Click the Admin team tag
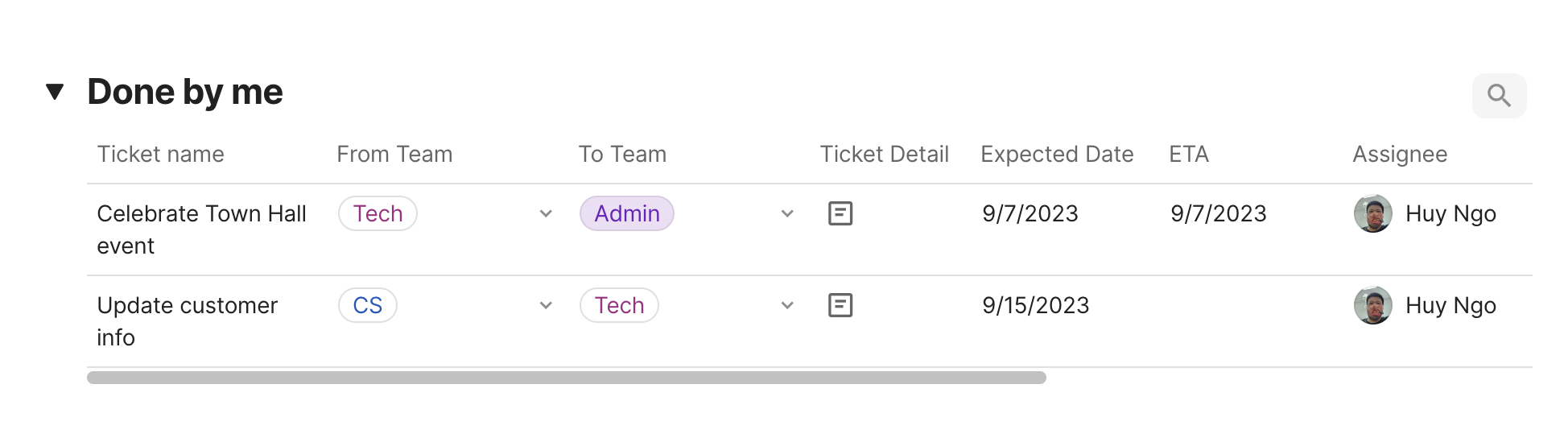 [x=627, y=213]
